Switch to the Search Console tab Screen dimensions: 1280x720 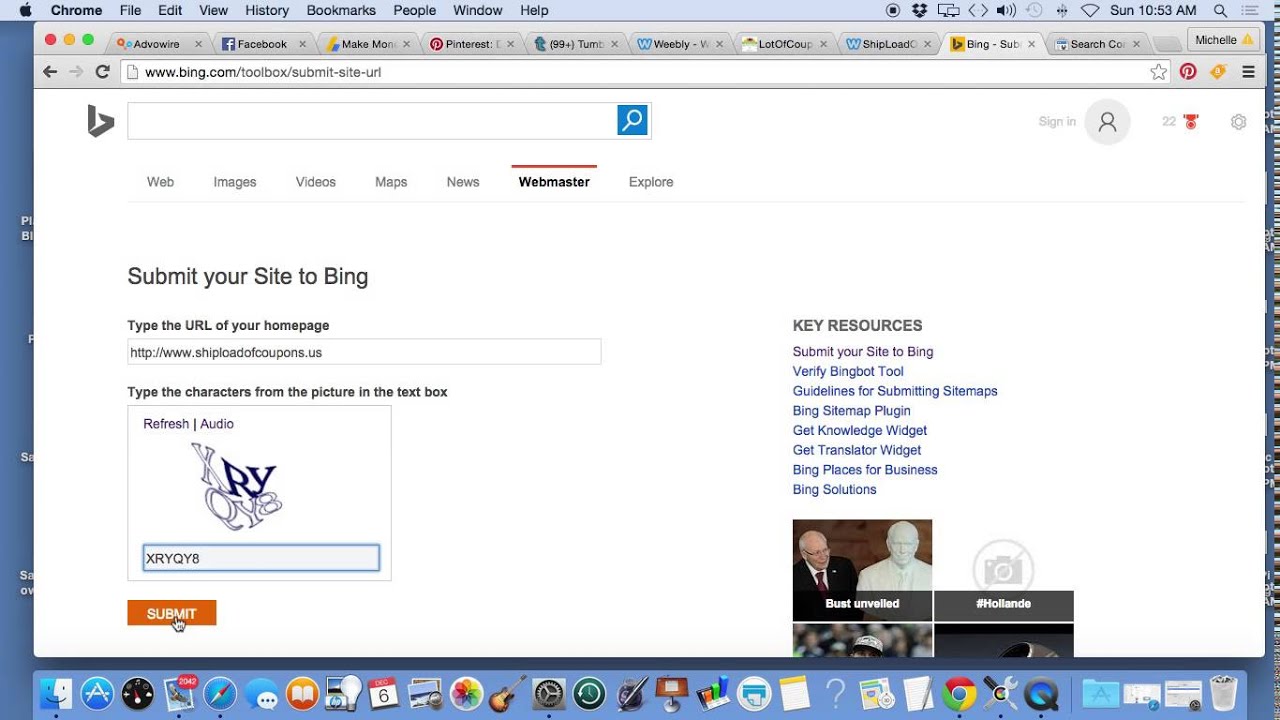(1097, 44)
